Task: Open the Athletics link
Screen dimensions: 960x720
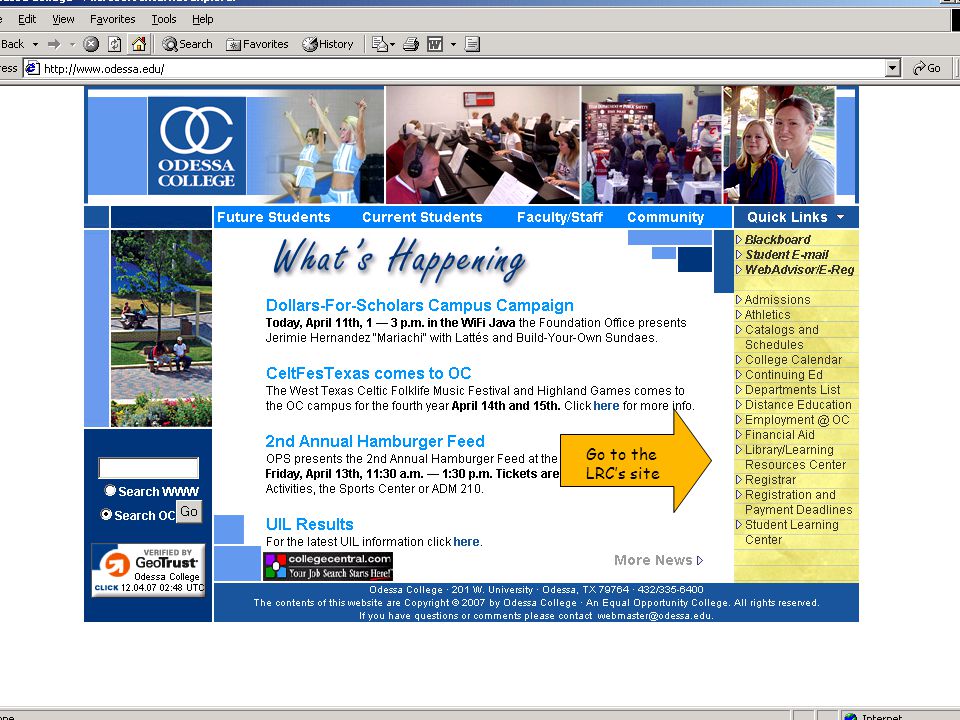Action: (768, 315)
